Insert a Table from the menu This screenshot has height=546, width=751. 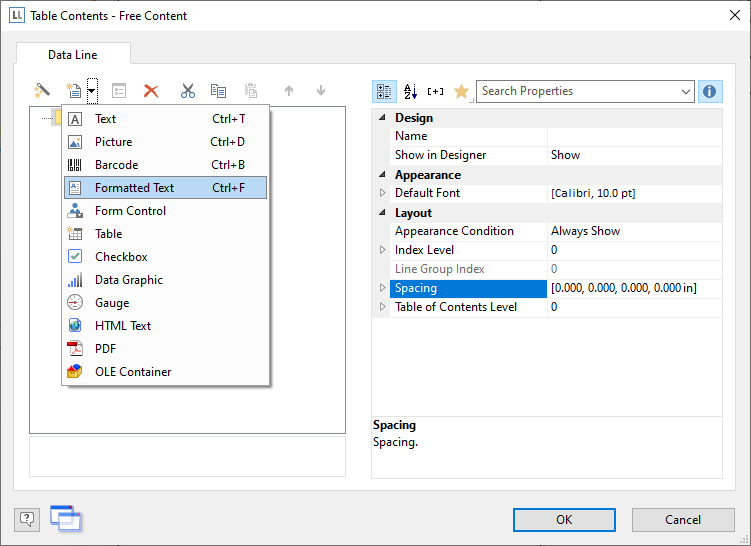point(165,234)
